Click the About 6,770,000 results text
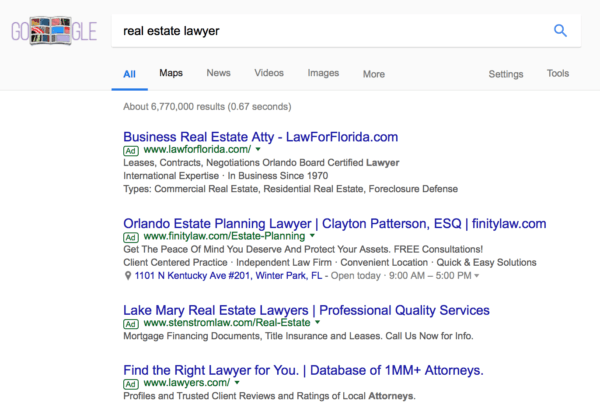Image resolution: width=600 pixels, height=408 pixels. [207, 107]
